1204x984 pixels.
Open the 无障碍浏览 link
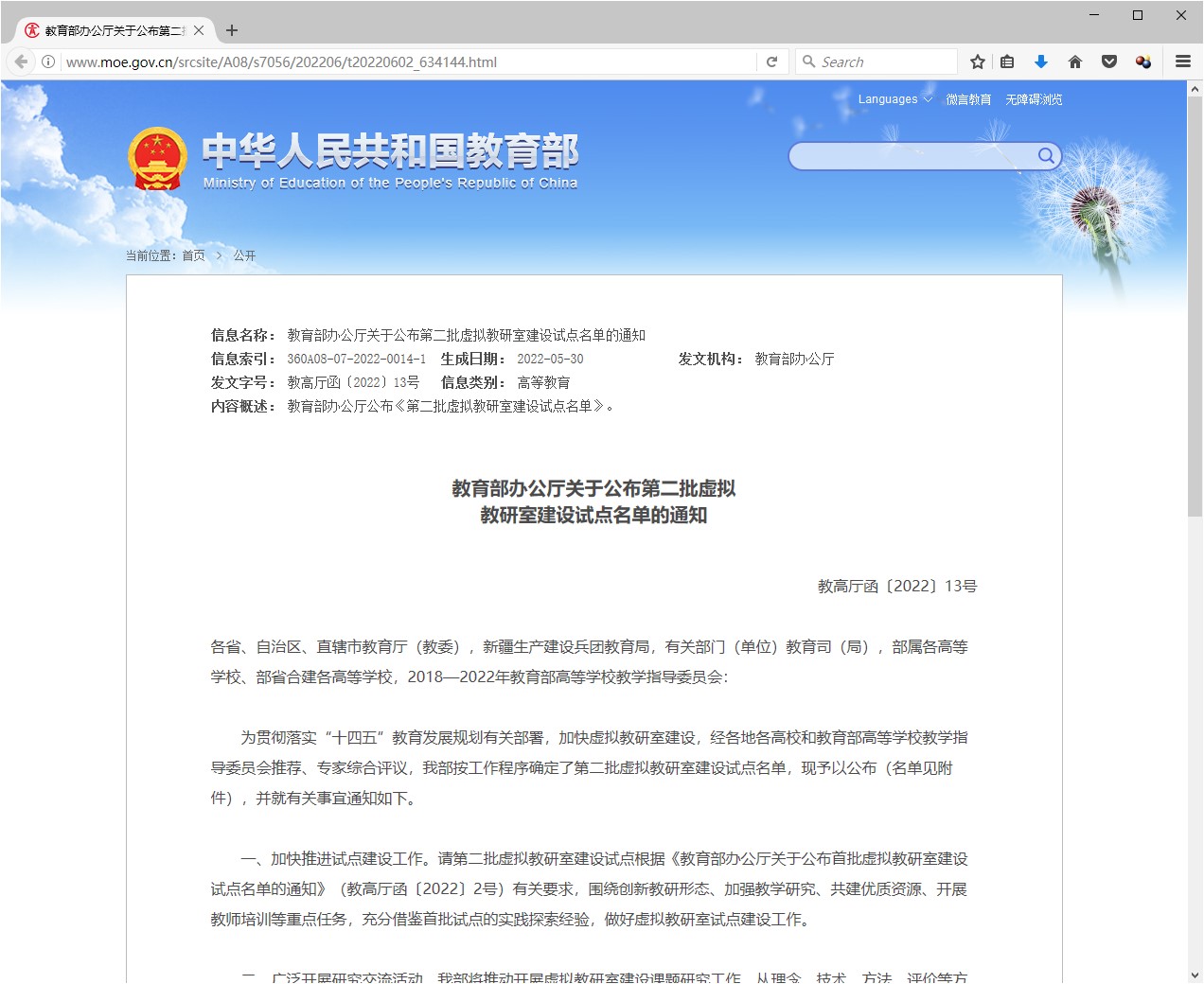(1034, 99)
